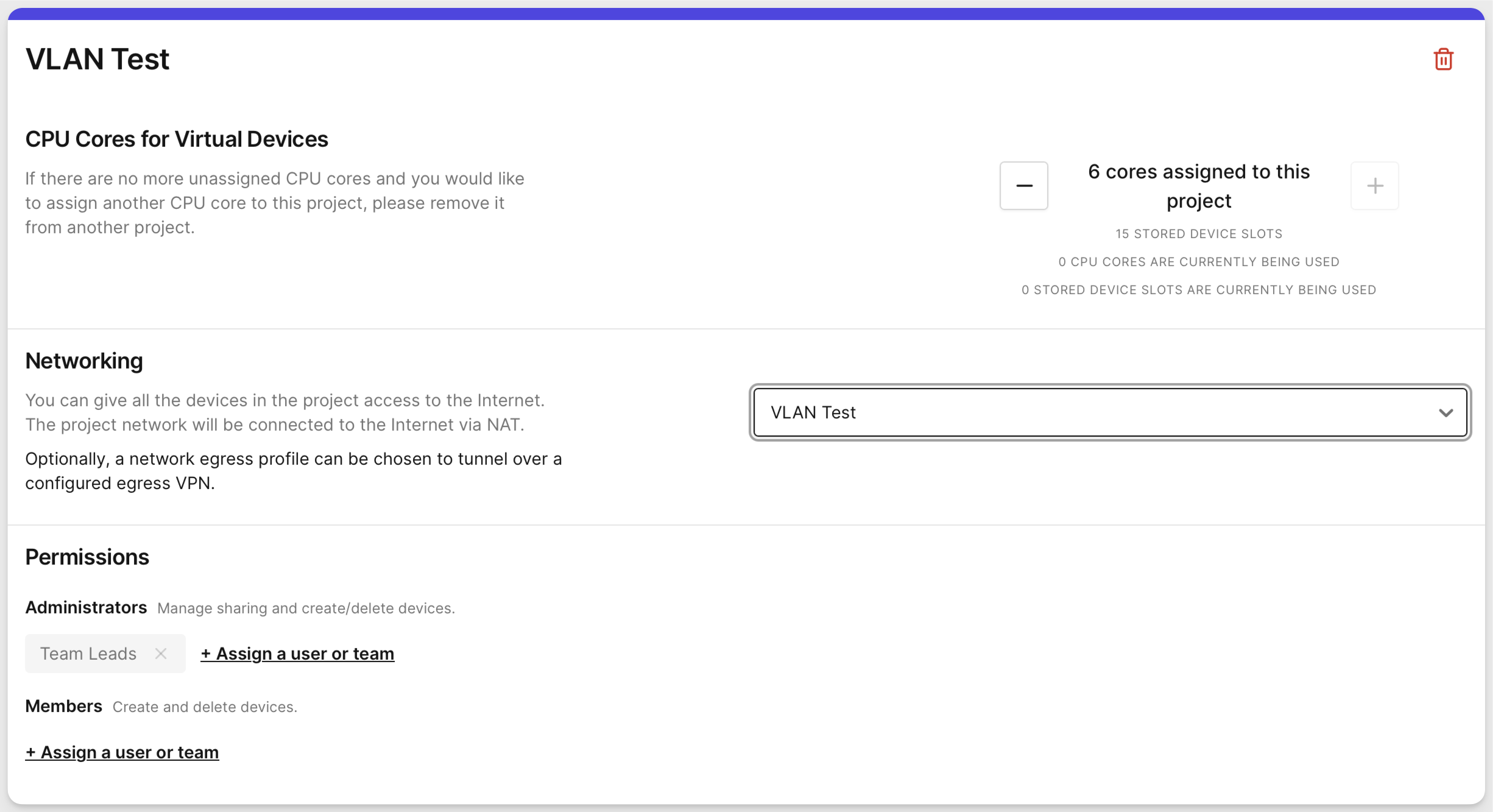This screenshot has width=1493, height=812.
Task: Remove Team Leads from Administrators via X
Action: [x=161, y=654]
